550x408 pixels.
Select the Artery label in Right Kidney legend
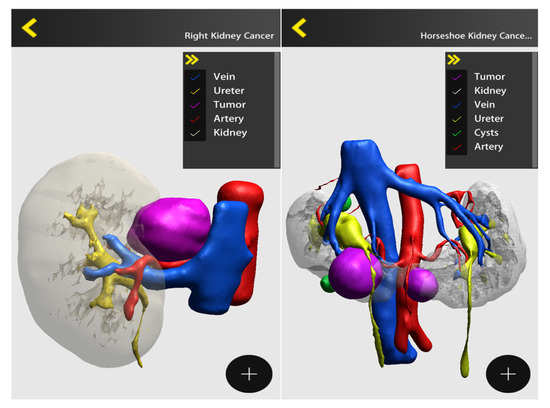[x=229, y=119]
